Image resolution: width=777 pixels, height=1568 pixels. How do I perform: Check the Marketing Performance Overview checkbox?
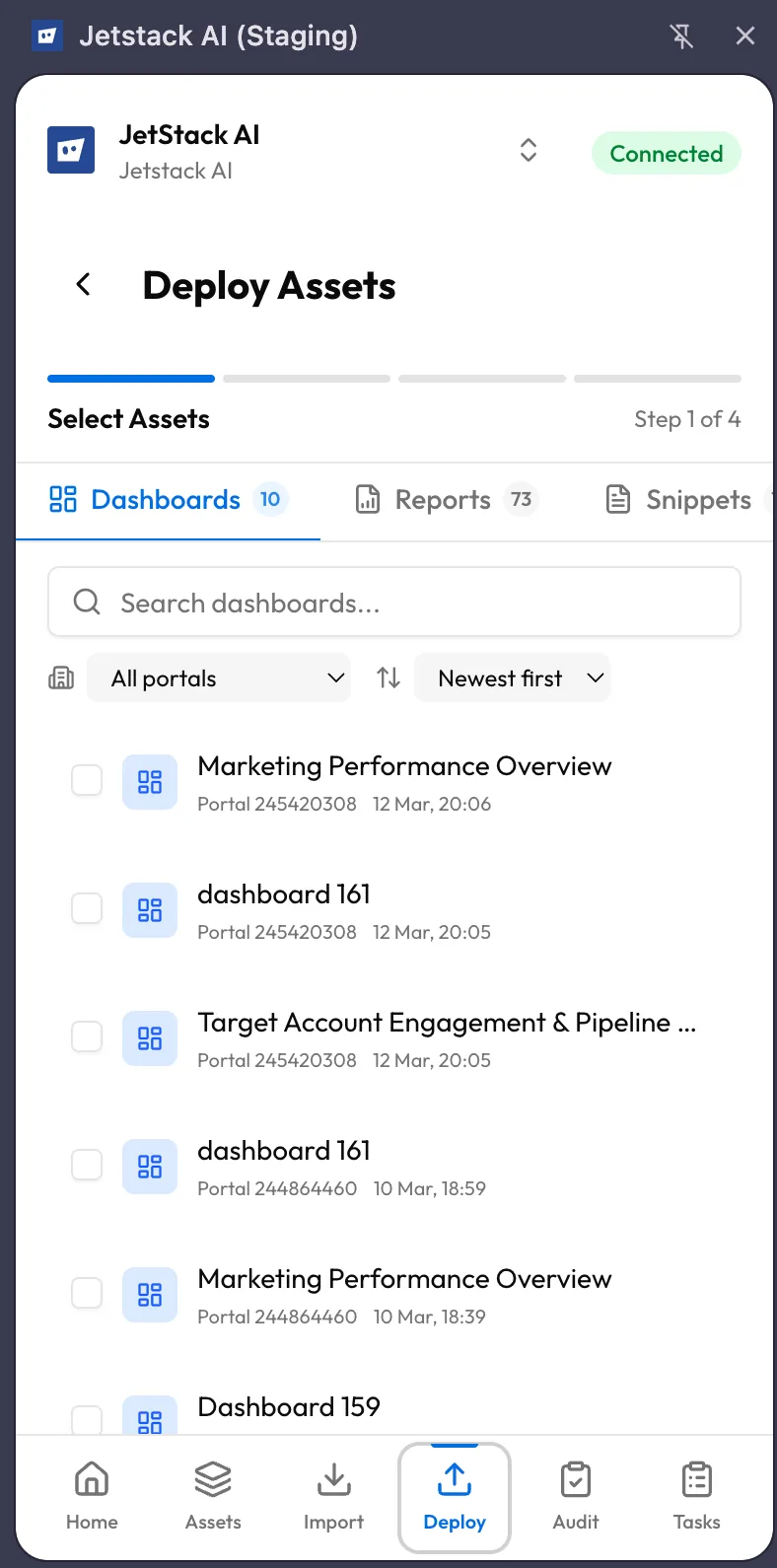pos(87,780)
